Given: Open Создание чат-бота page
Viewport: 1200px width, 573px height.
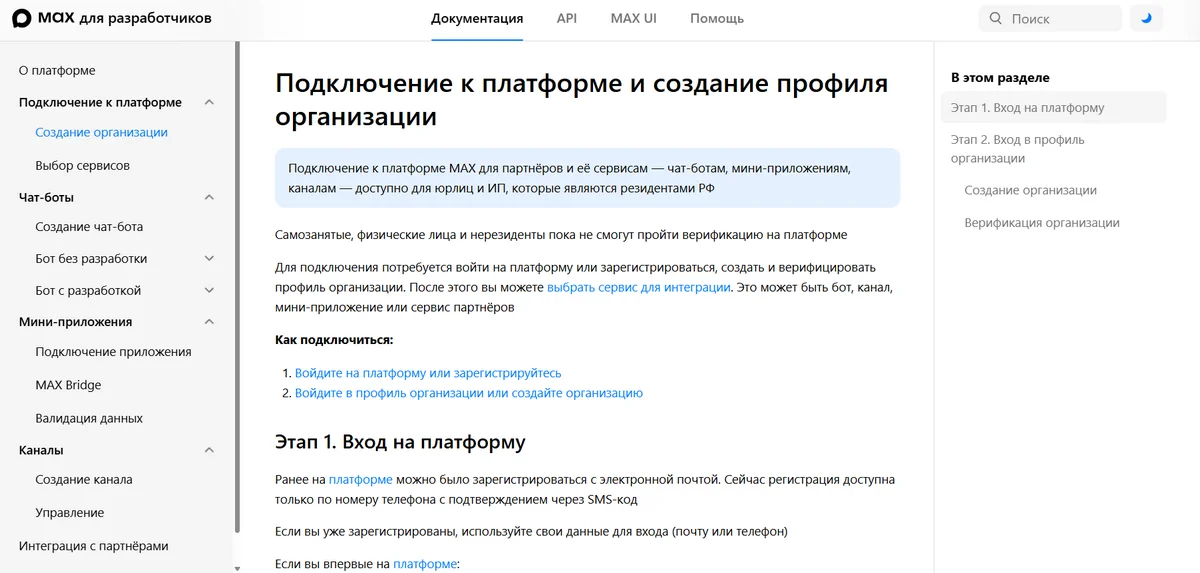Looking at the screenshot, I should point(89,227).
